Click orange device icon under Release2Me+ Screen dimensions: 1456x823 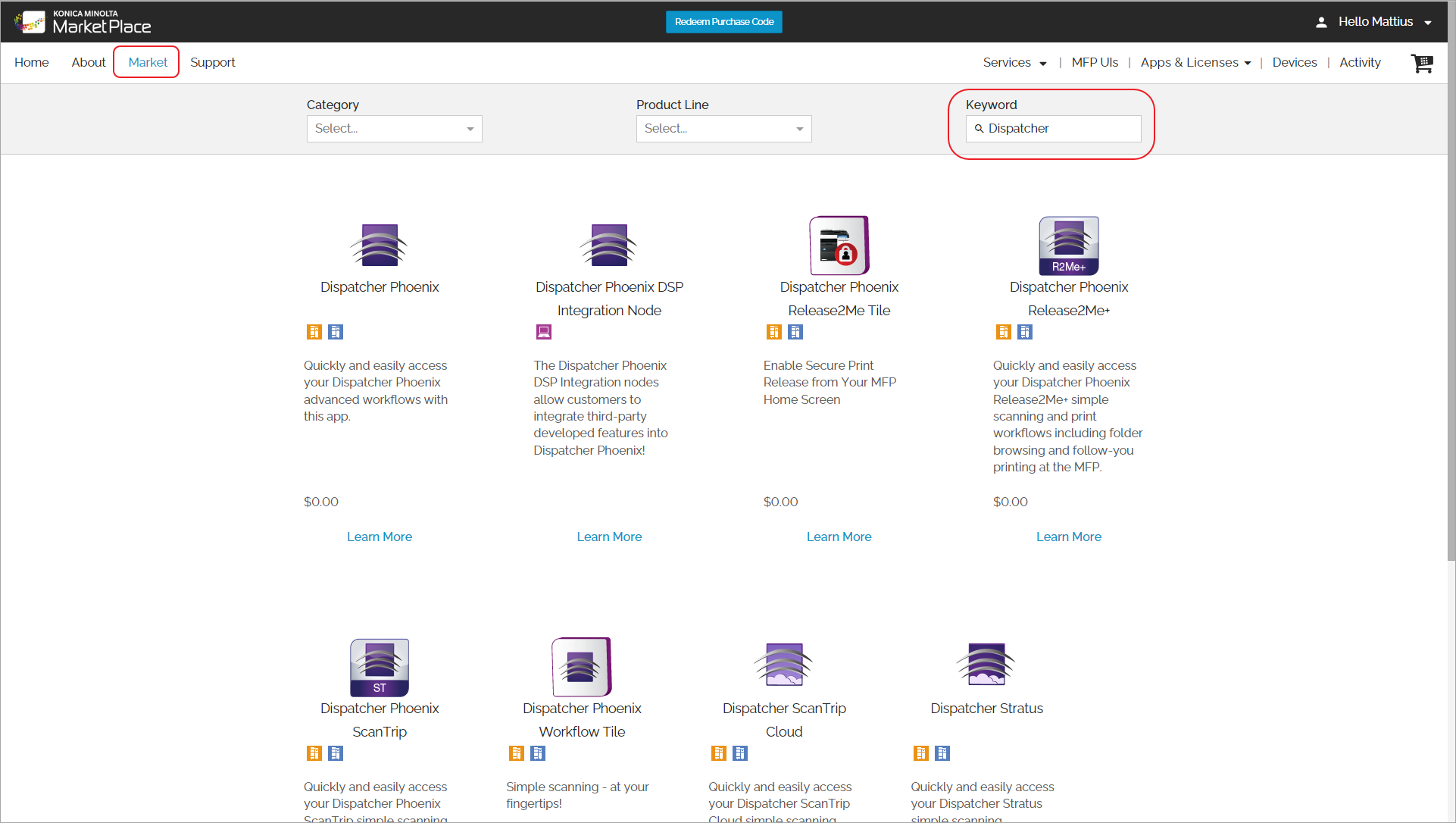point(1004,332)
